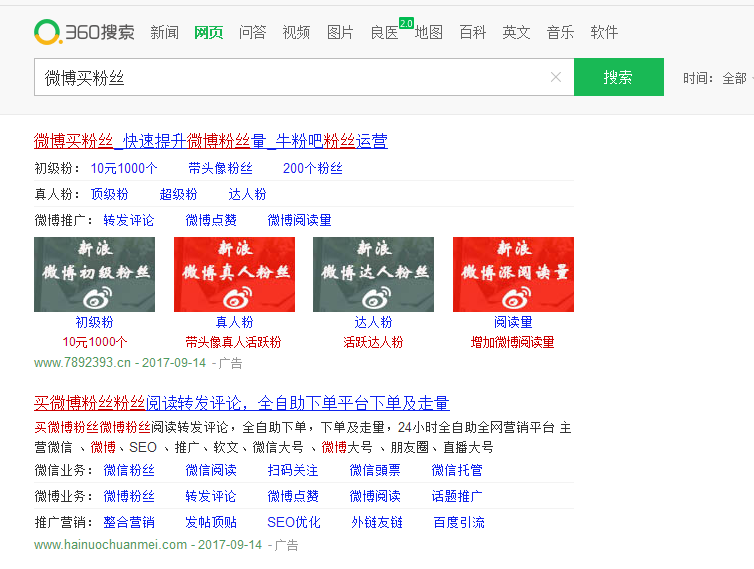Click the 阅读里 caption link
Viewport: 754px width, 569px height.
pyautogui.click(x=513, y=322)
